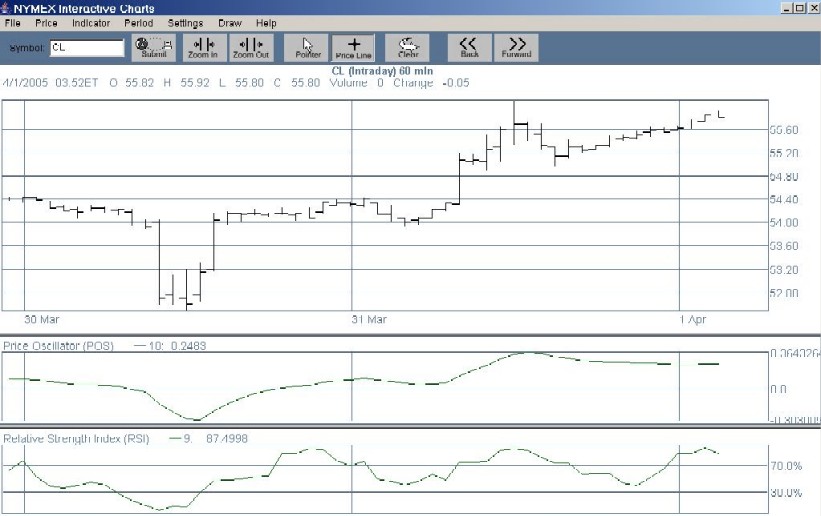The image size is (821, 516).
Task: Go Back in chart history
Action: coord(469,47)
